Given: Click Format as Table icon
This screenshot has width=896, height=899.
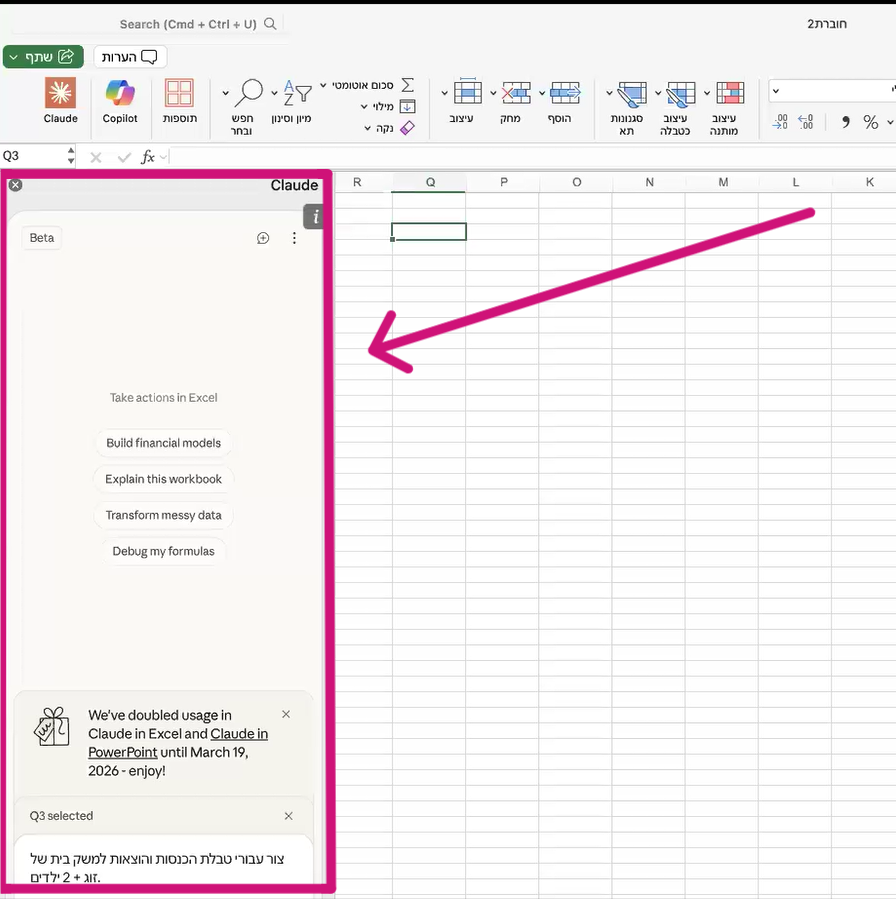Looking at the screenshot, I should 681,93.
